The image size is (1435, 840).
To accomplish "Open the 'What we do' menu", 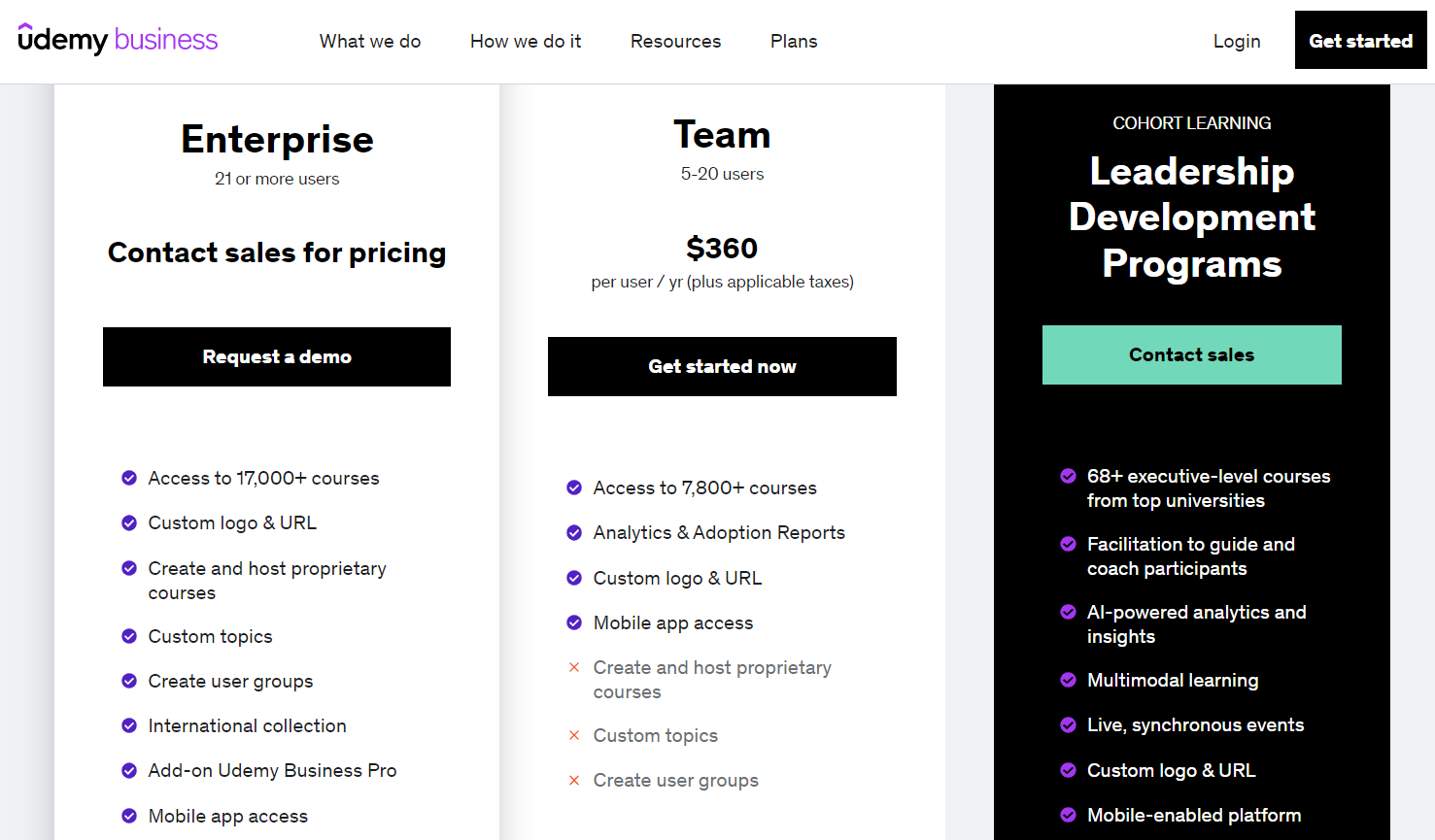I will tap(370, 41).
